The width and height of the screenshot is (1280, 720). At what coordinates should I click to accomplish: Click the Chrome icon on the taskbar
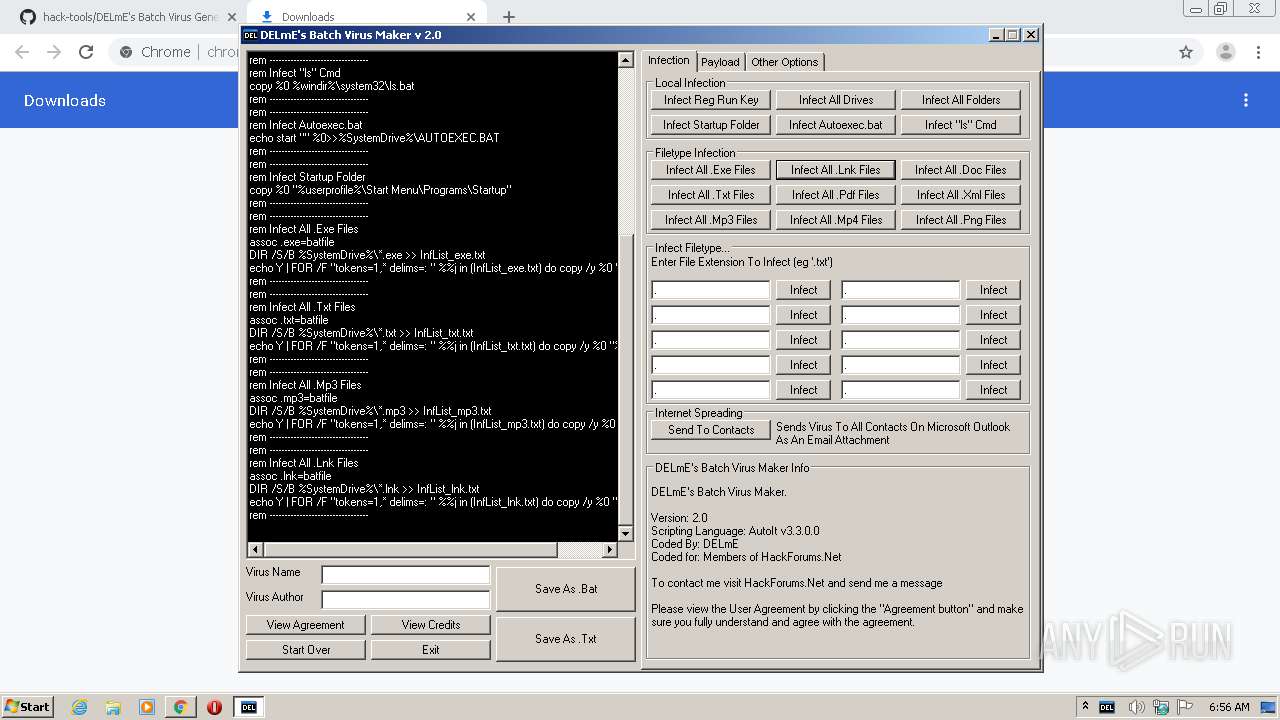[181, 707]
